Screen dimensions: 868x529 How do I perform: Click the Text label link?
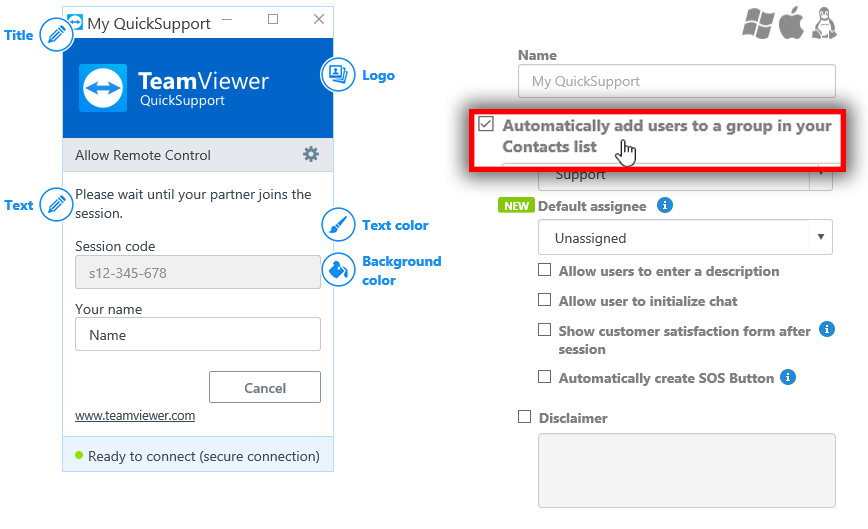coord(19,205)
